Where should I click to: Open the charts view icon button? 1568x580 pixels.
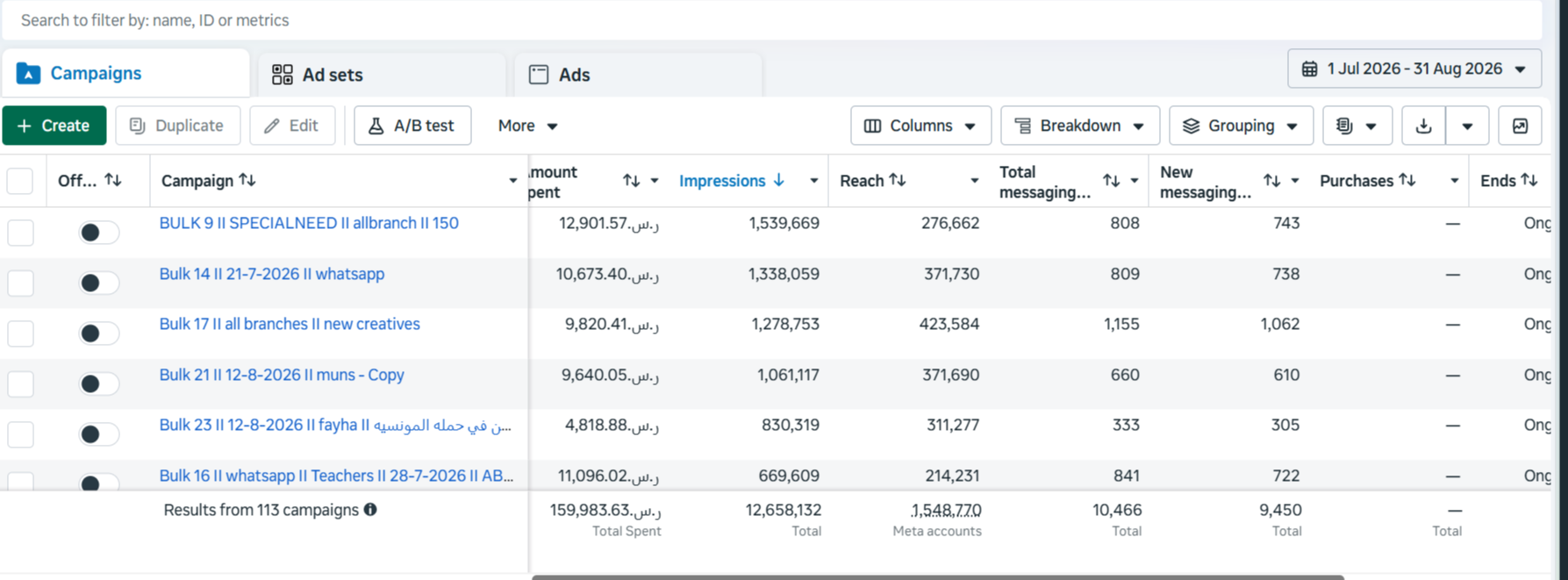[x=1520, y=125]
